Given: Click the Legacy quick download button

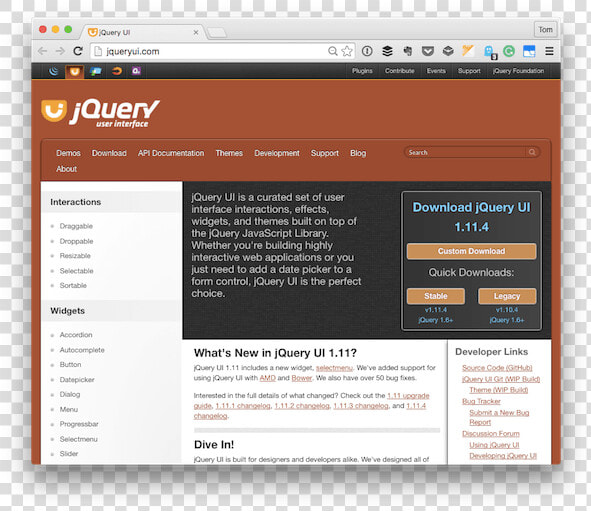Looking at the screenshot, I should coord(507,296).
